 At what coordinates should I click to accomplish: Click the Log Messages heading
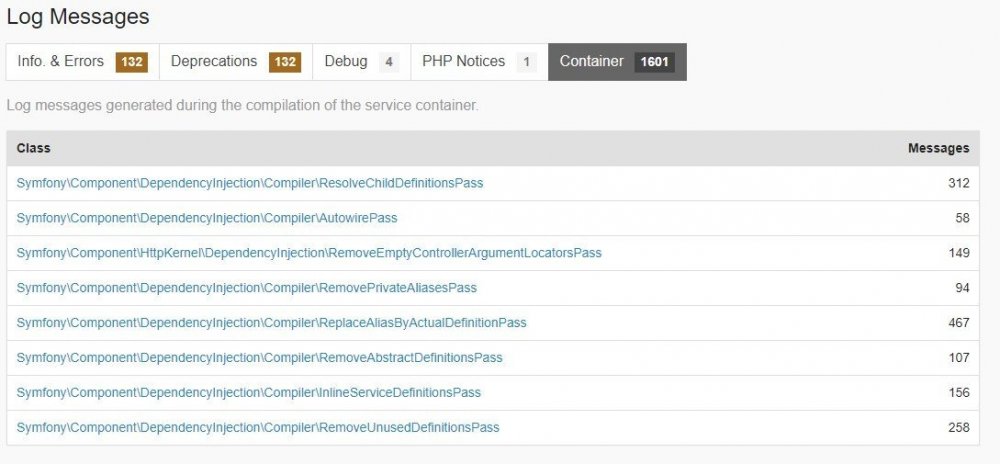tap(78, 17)
